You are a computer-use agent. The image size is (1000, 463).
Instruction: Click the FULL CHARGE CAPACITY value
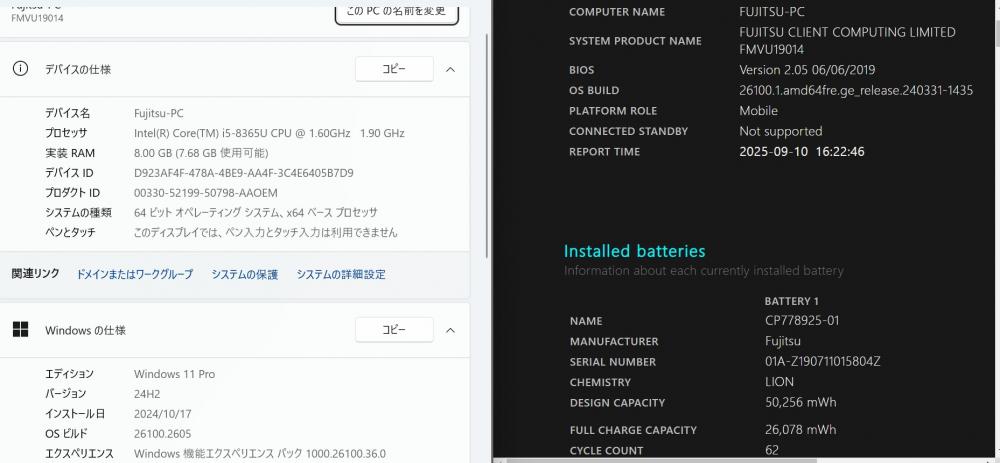(800, 430)
